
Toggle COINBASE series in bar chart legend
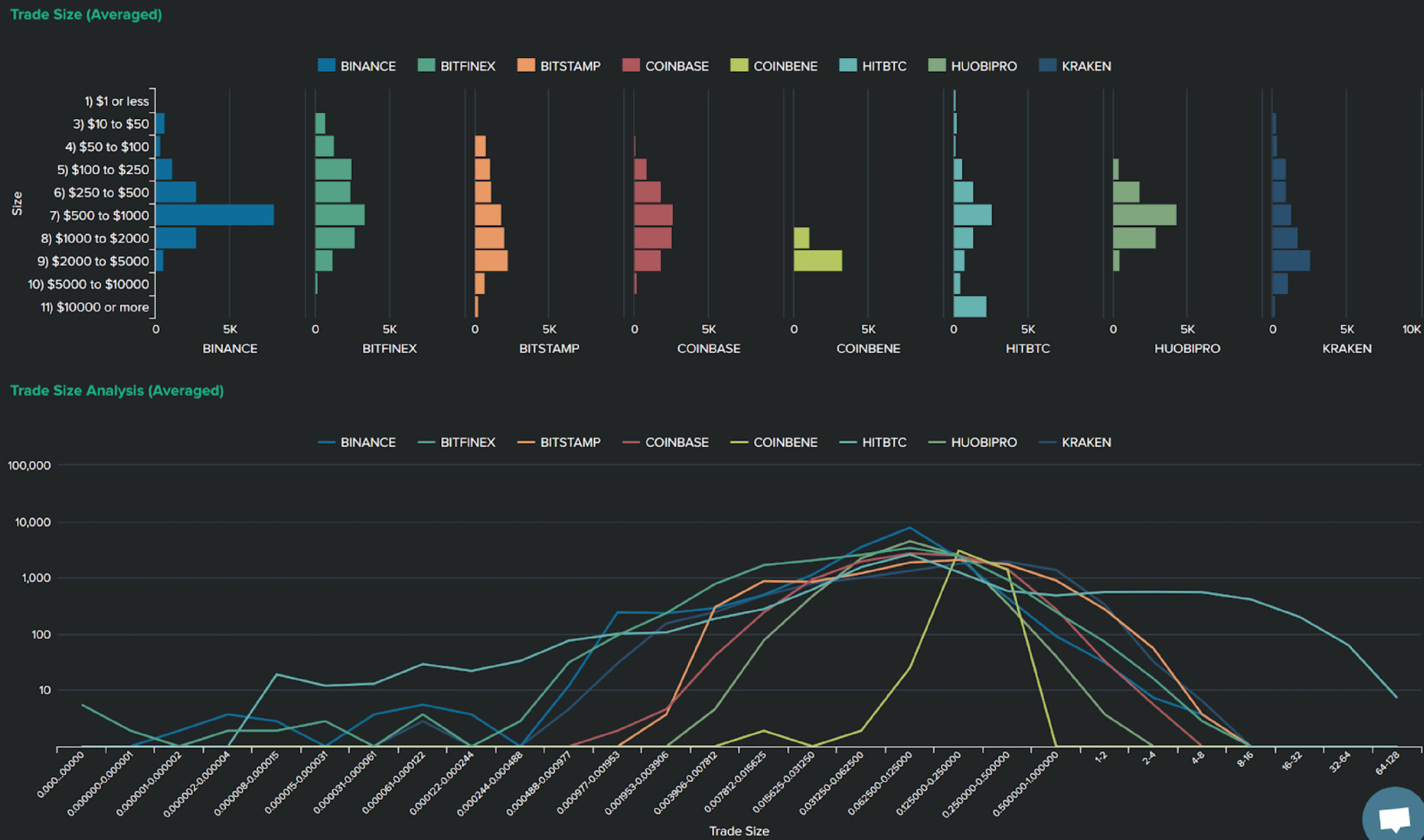(x=665, y=66)
